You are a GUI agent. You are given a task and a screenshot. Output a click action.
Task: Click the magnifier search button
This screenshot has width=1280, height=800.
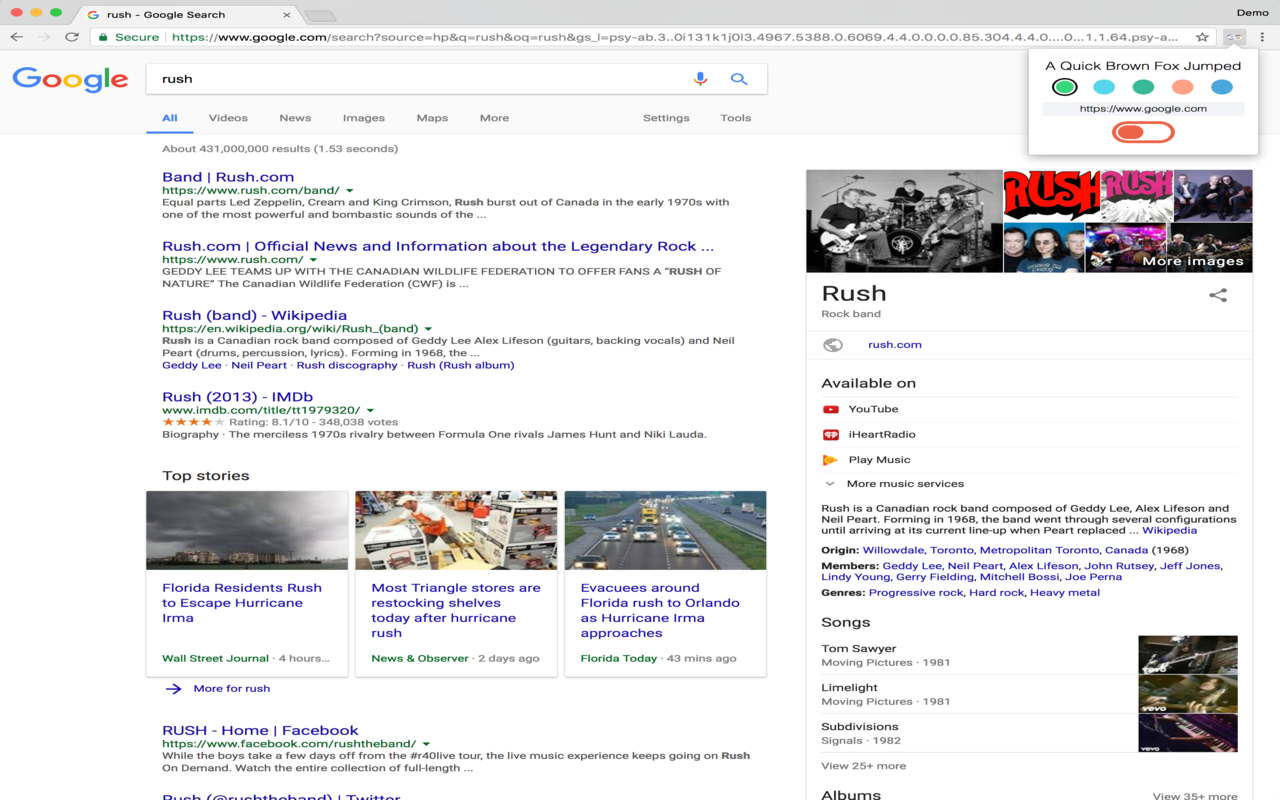point(739,79)
